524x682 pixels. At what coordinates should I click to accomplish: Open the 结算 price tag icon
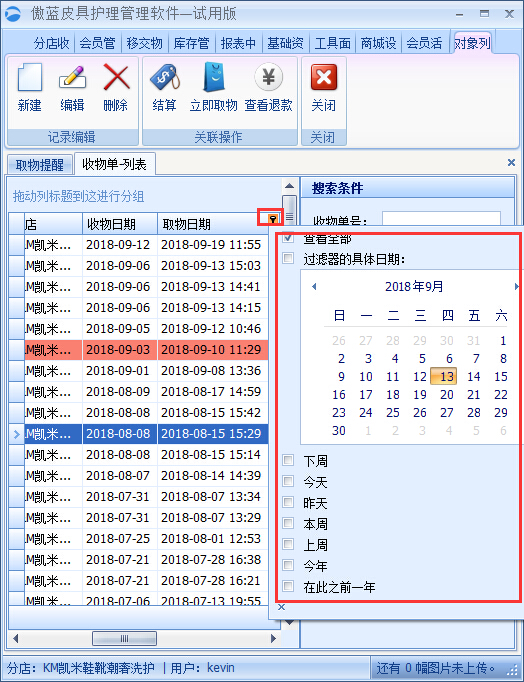pos(164,77)
